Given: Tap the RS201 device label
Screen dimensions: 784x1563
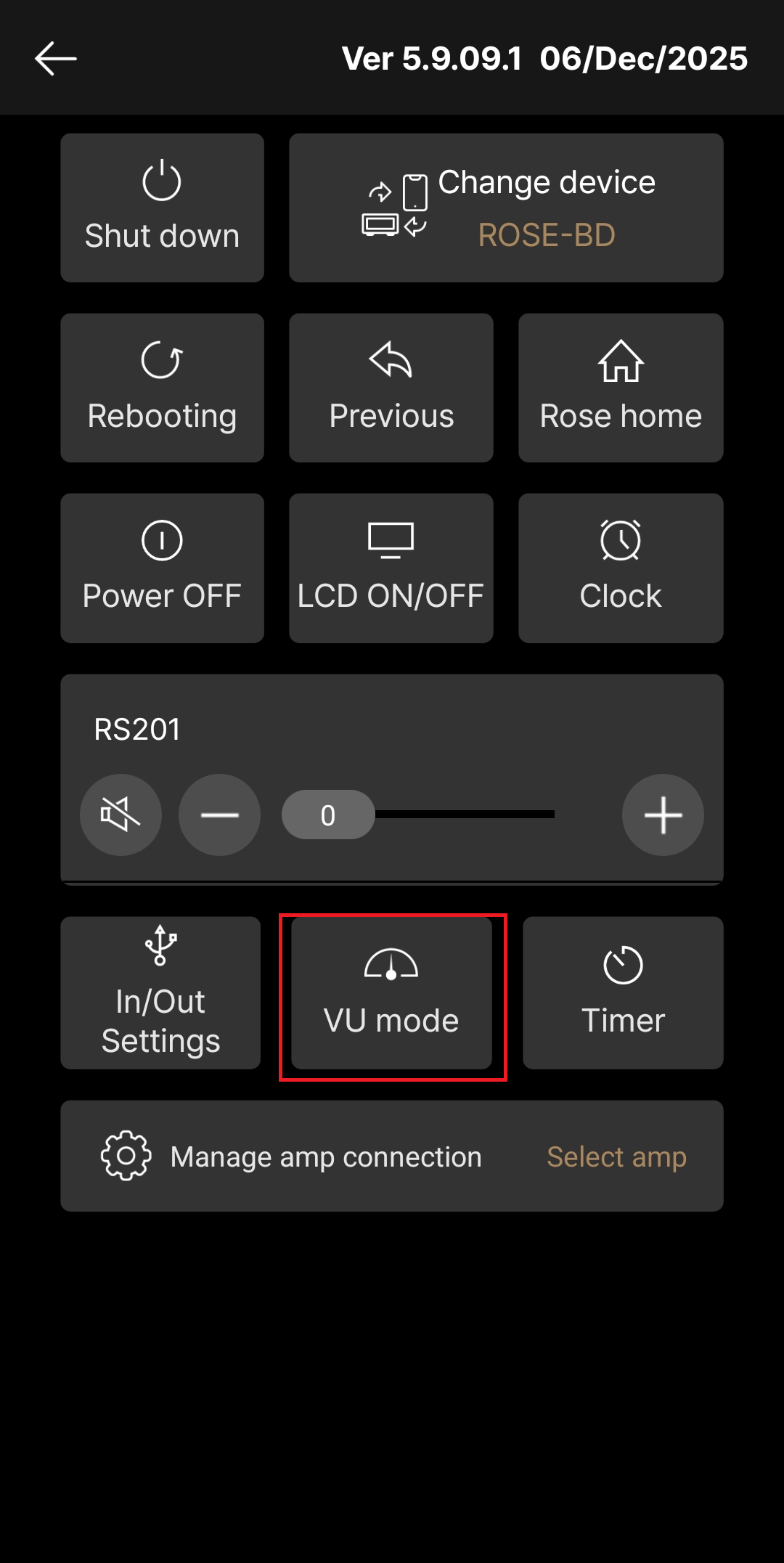Looking at the screenshot, I should coord(137,729).
